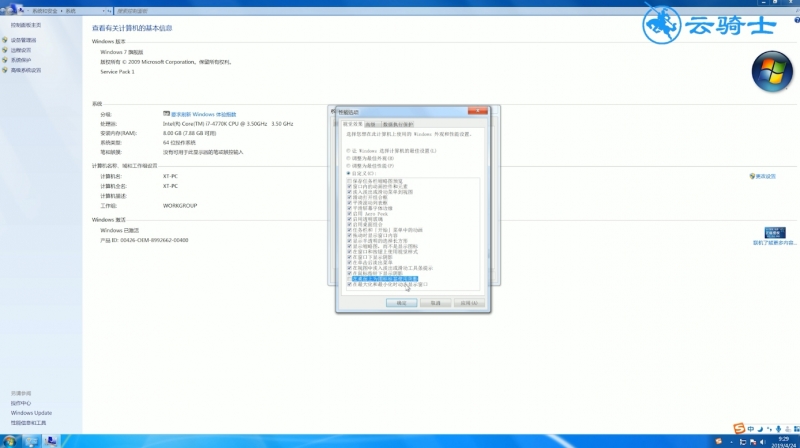The image size is (800, 448).
Task: Click the IME bar user account icon
Action: 788,429
